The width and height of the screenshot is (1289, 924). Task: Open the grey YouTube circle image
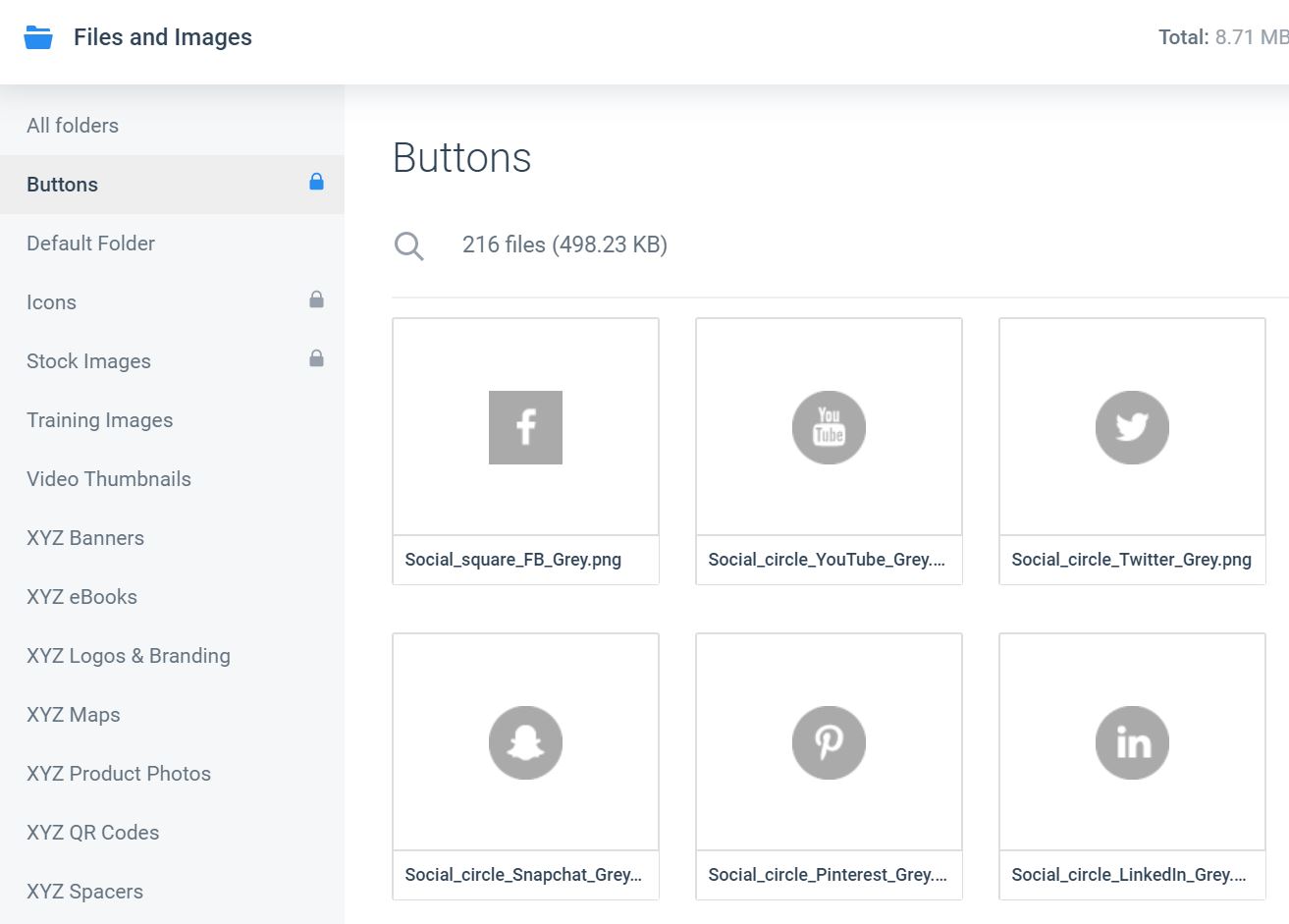tap(829, 427)
